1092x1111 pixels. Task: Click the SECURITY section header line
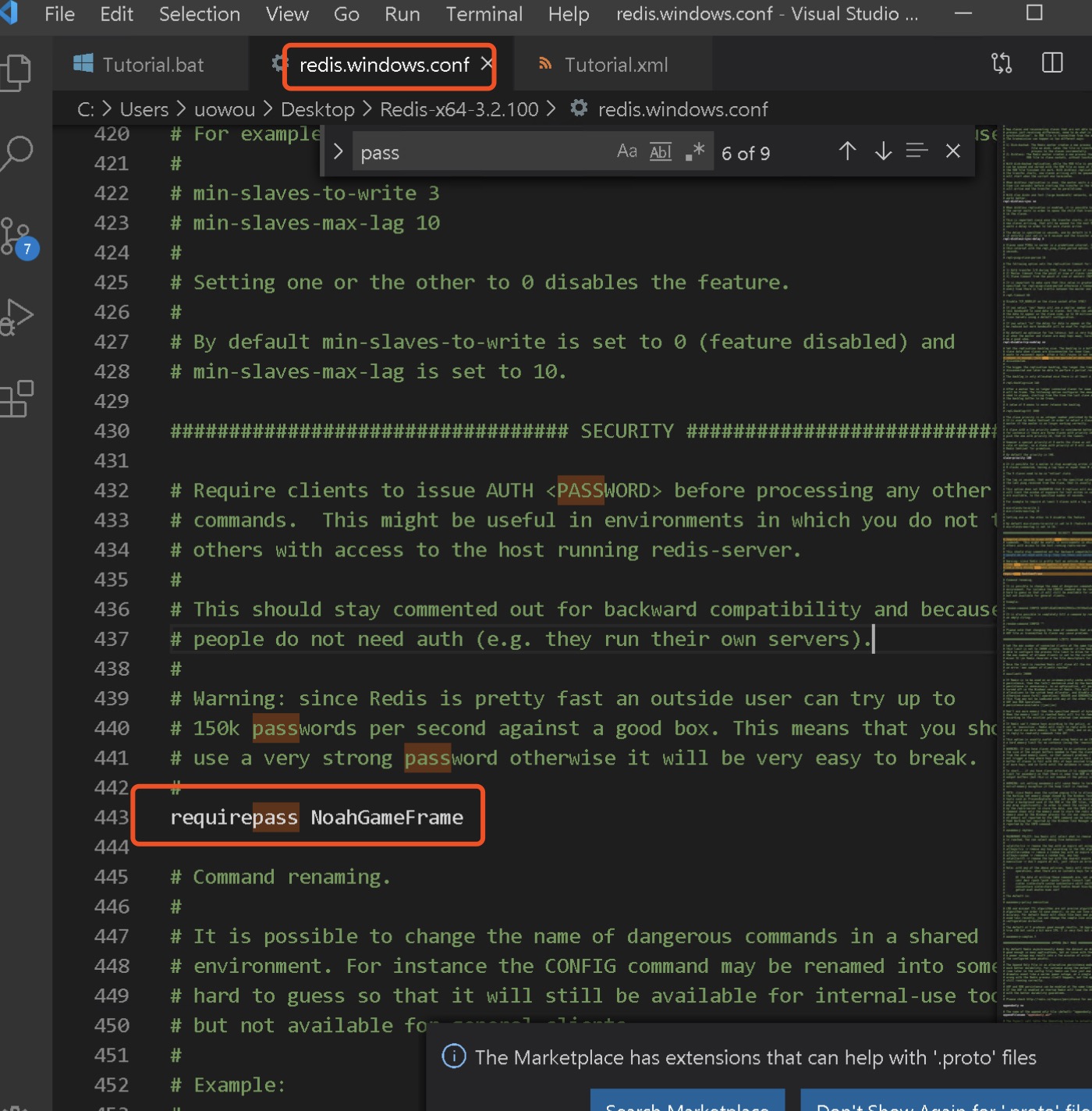click(583, 431)
